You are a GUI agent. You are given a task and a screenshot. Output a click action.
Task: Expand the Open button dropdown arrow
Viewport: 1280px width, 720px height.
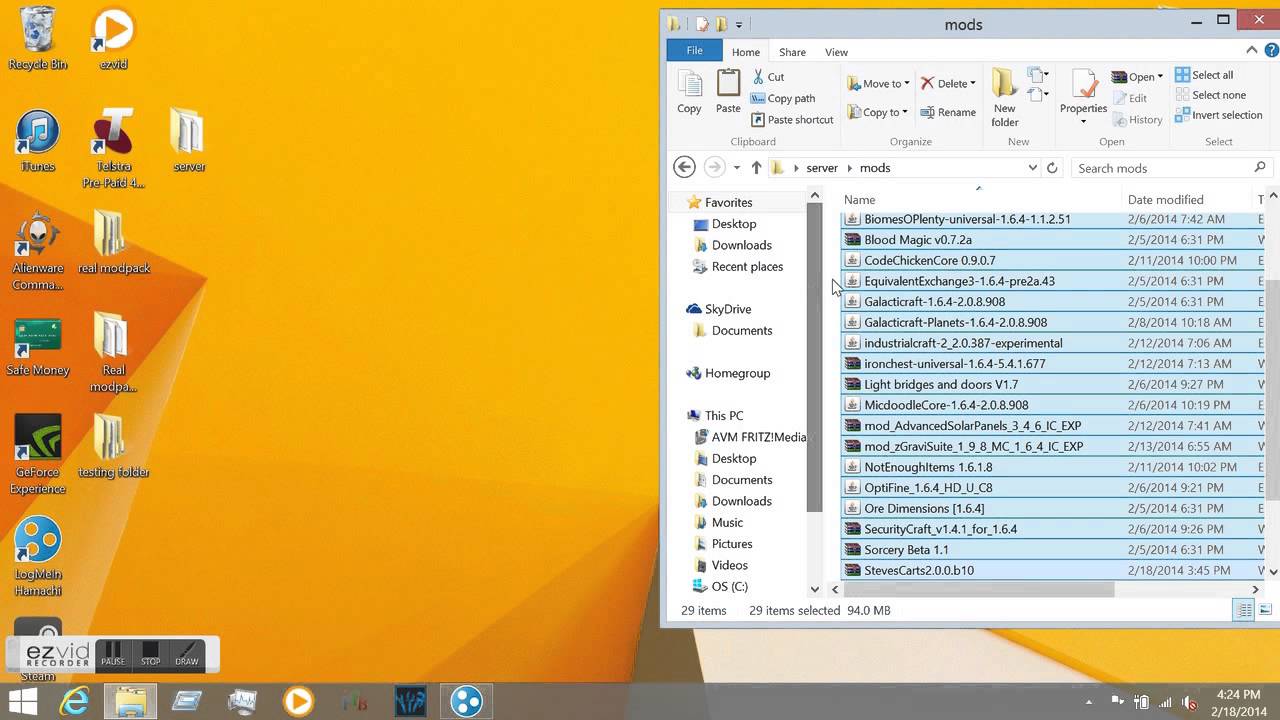[x=1160, y=77]
